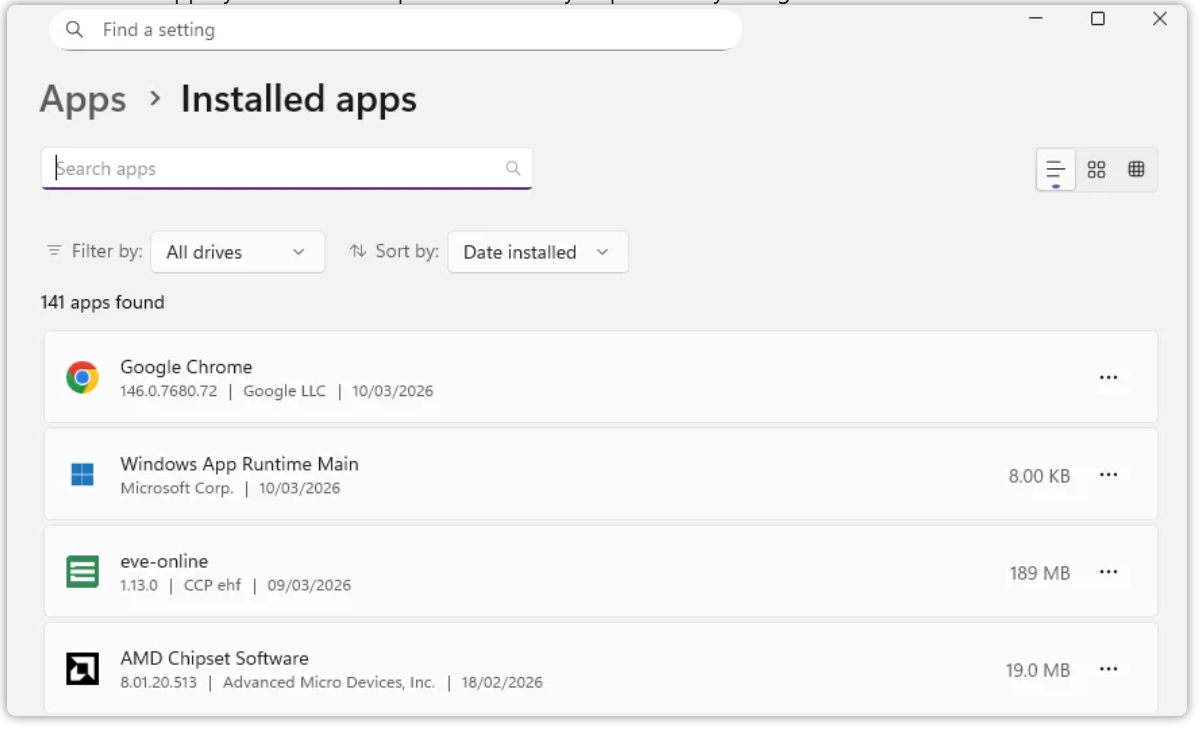This screenshot has height=732, width=1200.
Task: Click the Windows App Runtime icon
Action: pyautogui.click(x=82, y=475)
